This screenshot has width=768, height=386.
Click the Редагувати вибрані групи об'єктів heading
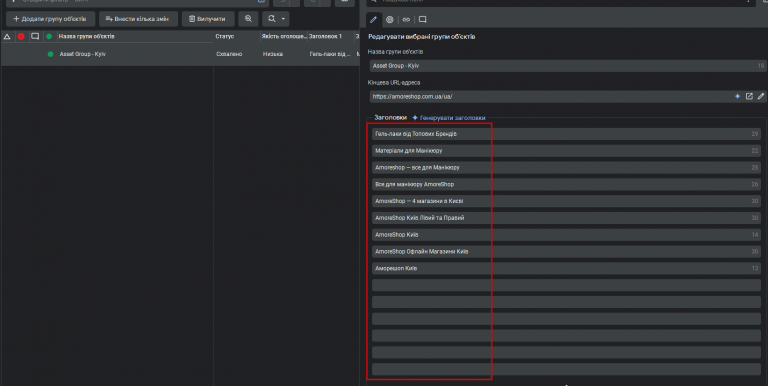click(422, 37)
